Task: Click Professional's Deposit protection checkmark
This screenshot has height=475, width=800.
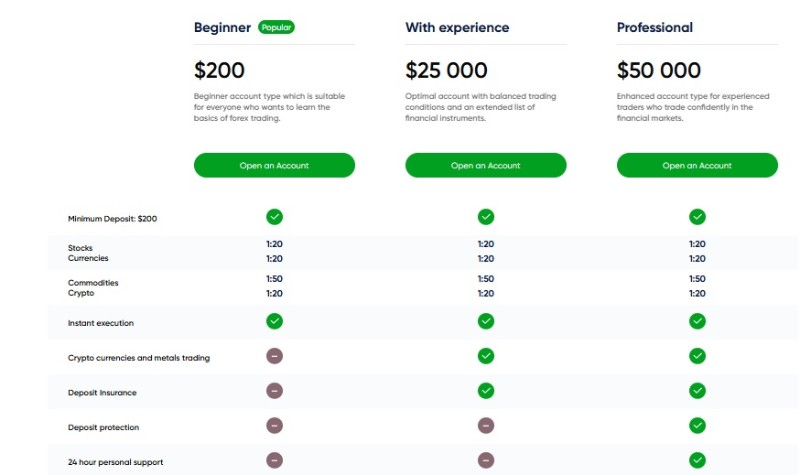Action: click(x=697, y=426)
